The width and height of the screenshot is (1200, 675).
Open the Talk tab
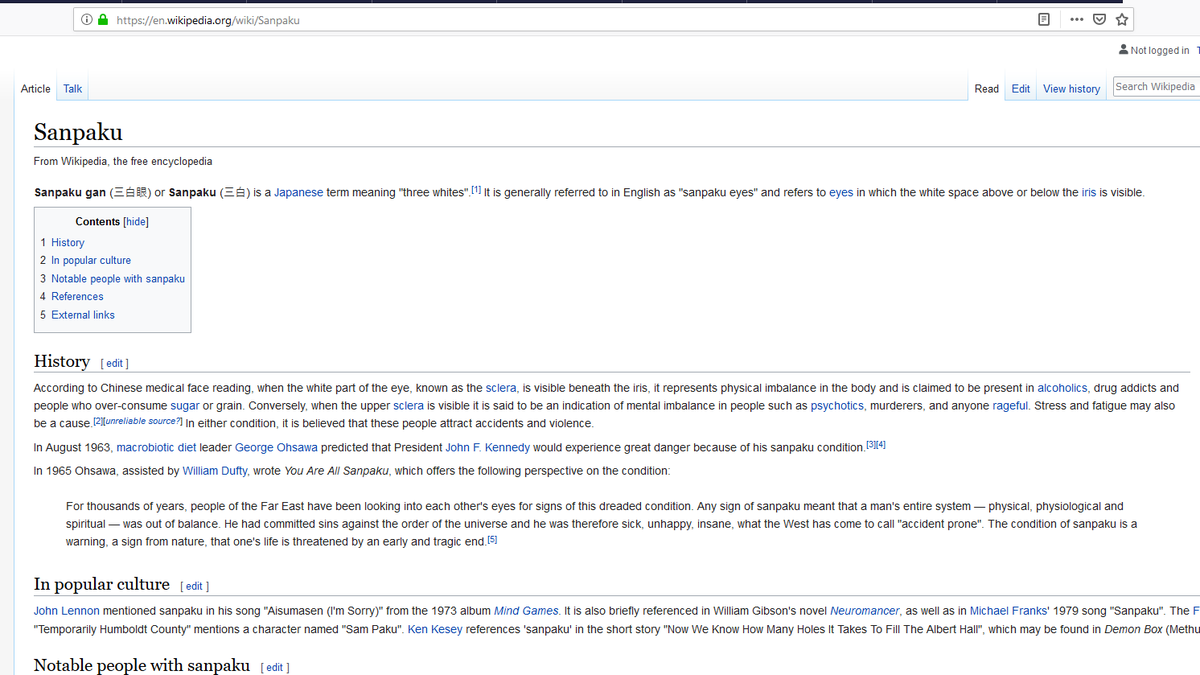coord(73,89)
